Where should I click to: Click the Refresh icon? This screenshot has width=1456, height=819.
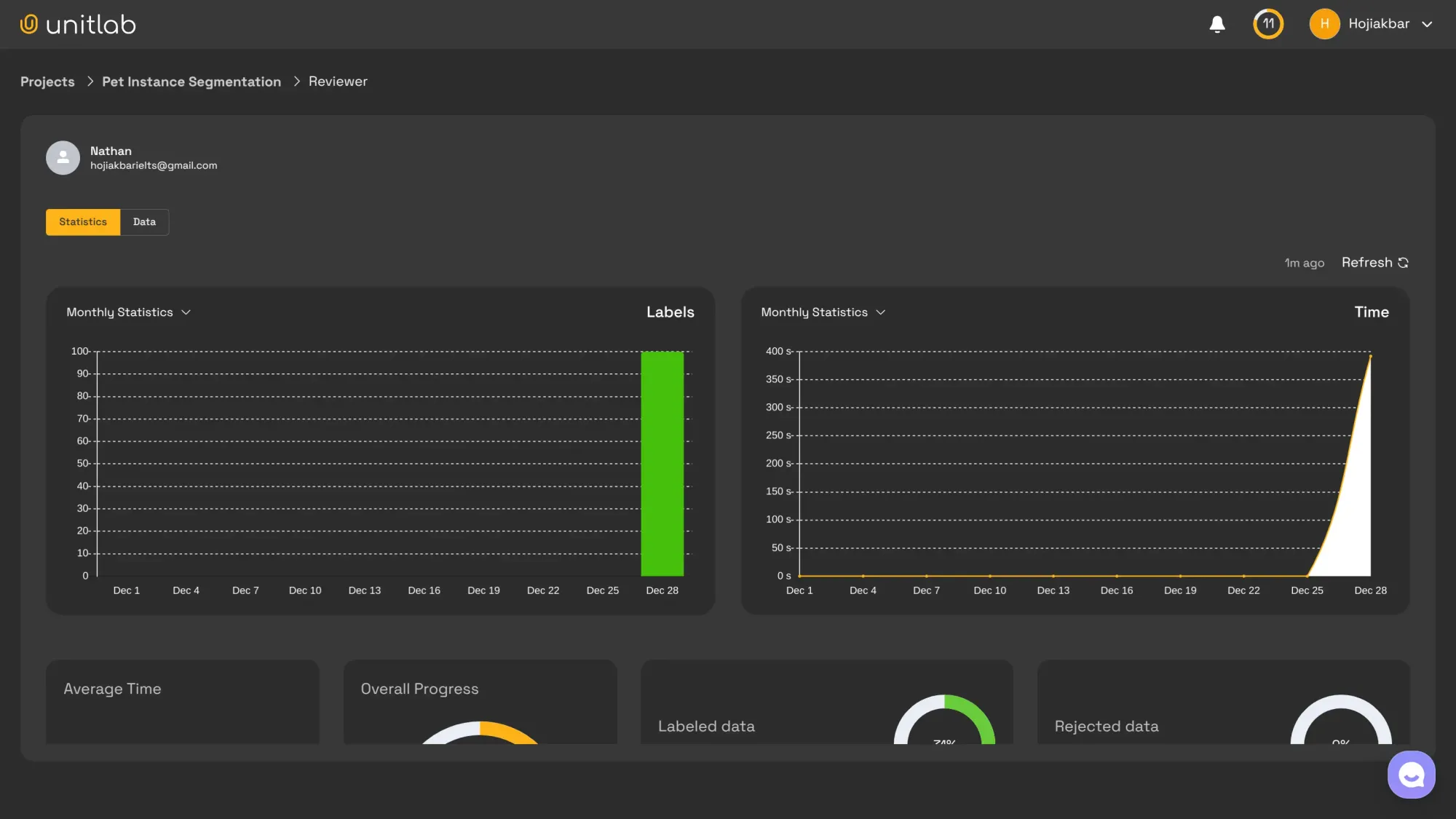tap(1403, 262)
